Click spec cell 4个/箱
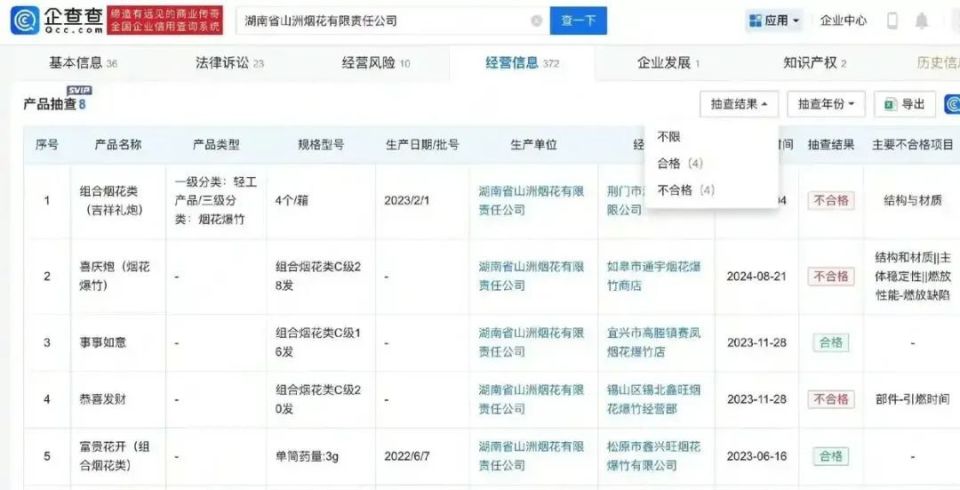Viewport: 960px width, 490px height. pyautogui.click(x=291, y=200)
